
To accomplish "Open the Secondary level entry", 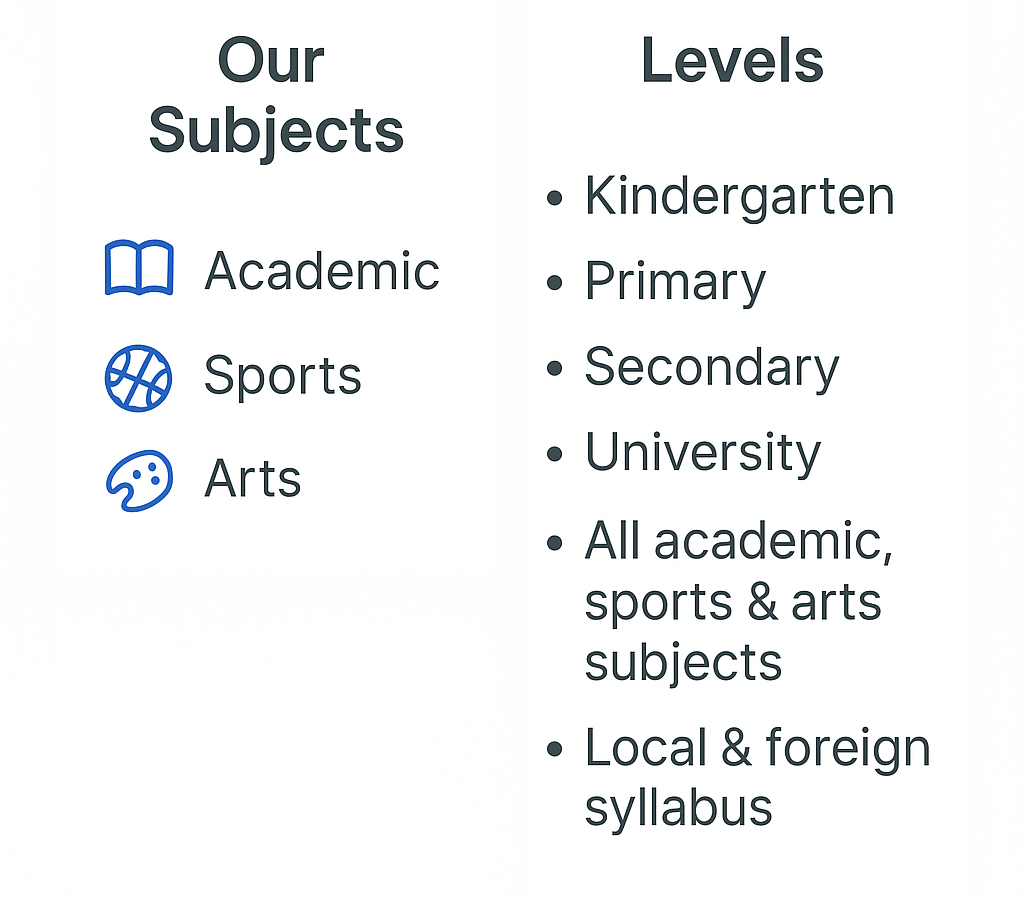I will click(x=711, y=367).
